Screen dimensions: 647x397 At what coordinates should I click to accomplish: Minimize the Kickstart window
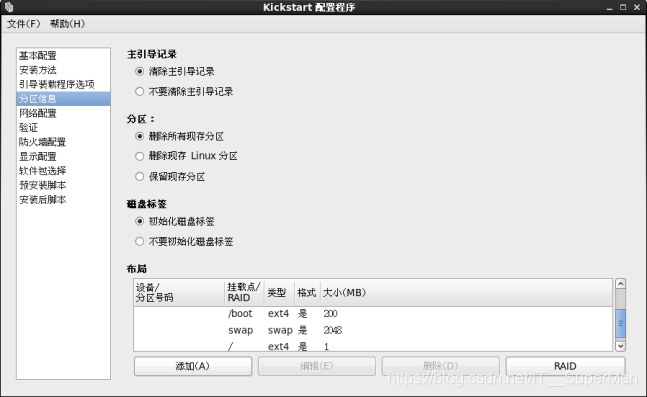609,7
